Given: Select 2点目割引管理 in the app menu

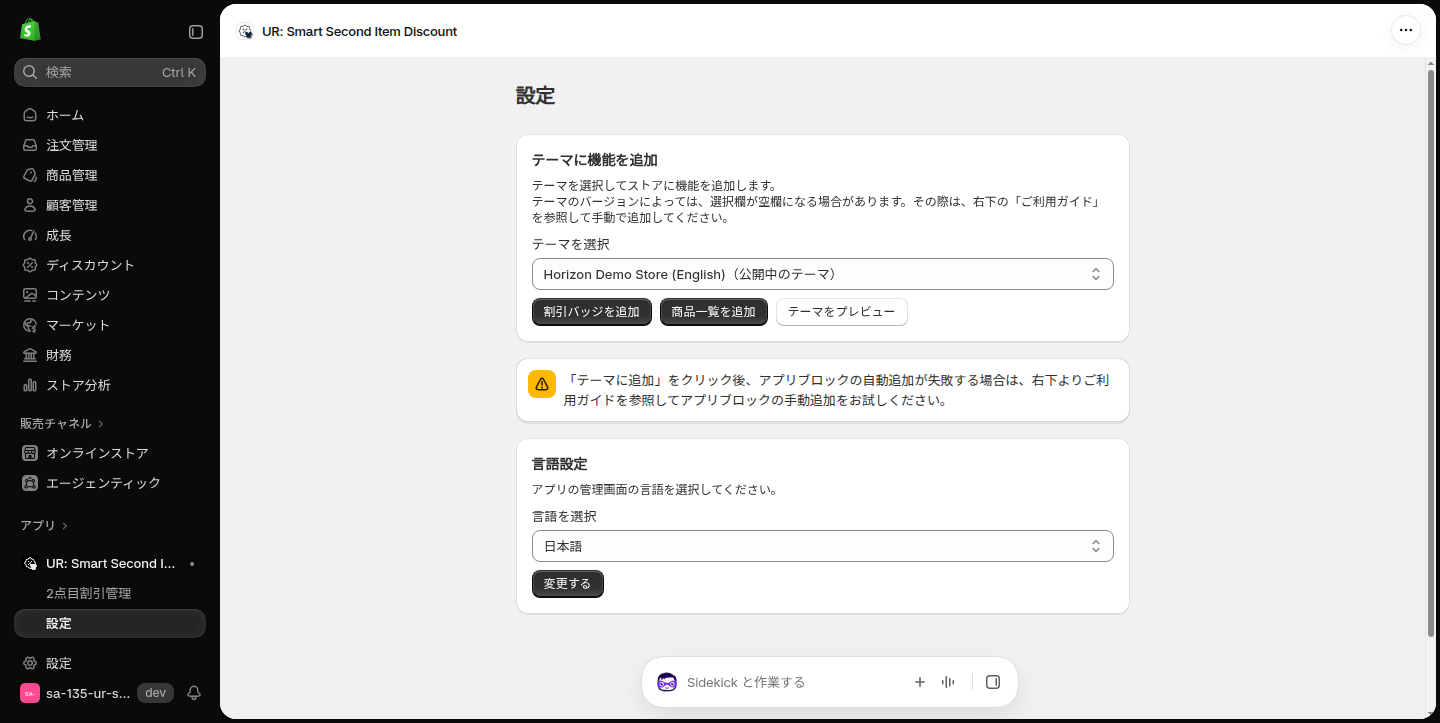Looking at the screenshot, I should coord(89,593).
